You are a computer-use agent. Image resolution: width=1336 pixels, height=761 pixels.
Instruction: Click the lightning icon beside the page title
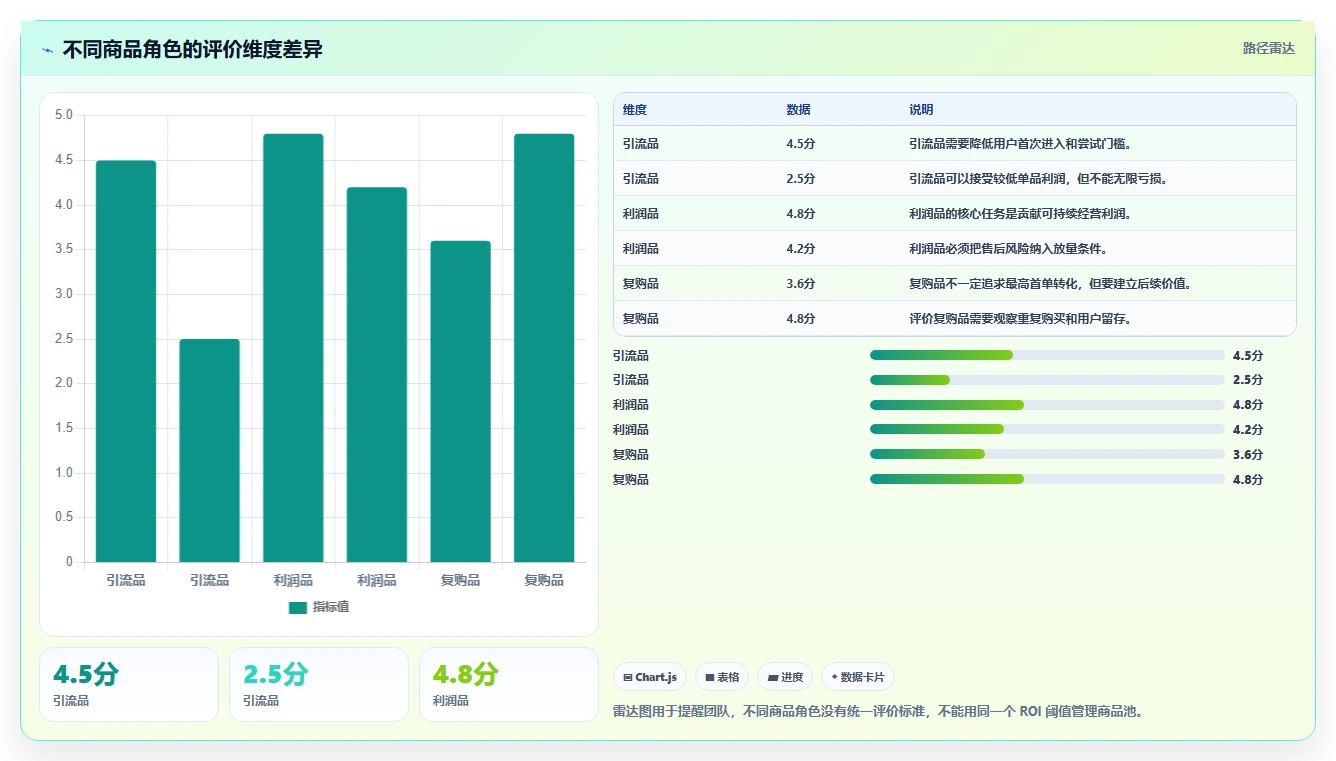pos(48,50)
